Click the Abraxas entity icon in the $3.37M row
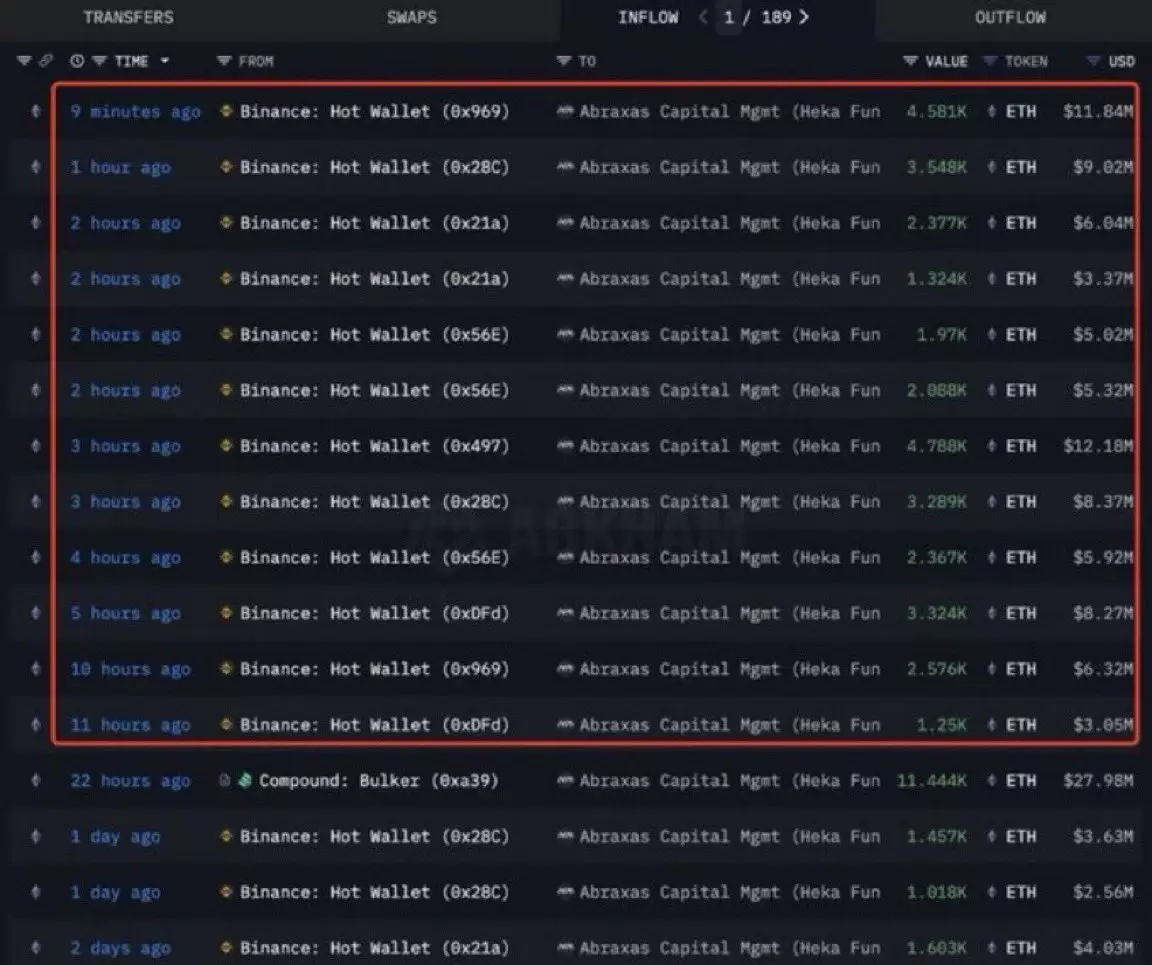 (564, 279)
